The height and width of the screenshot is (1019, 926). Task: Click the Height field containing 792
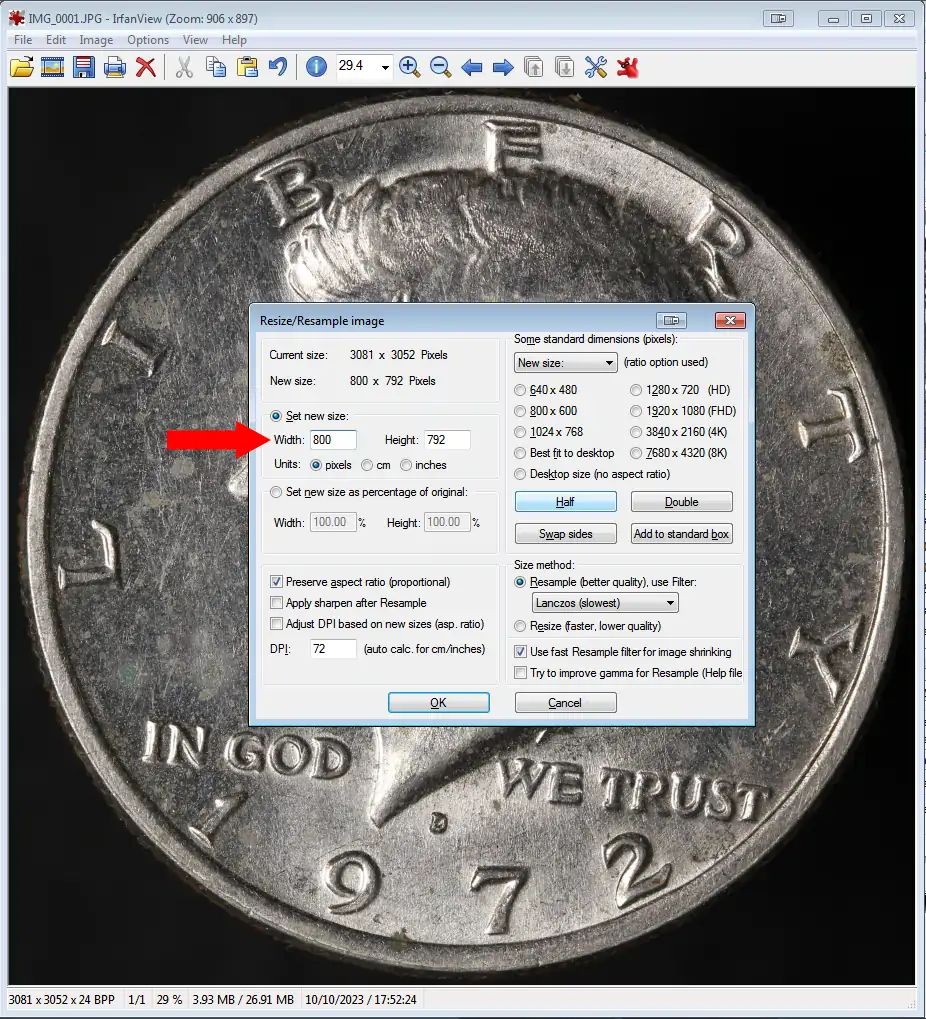447,440
